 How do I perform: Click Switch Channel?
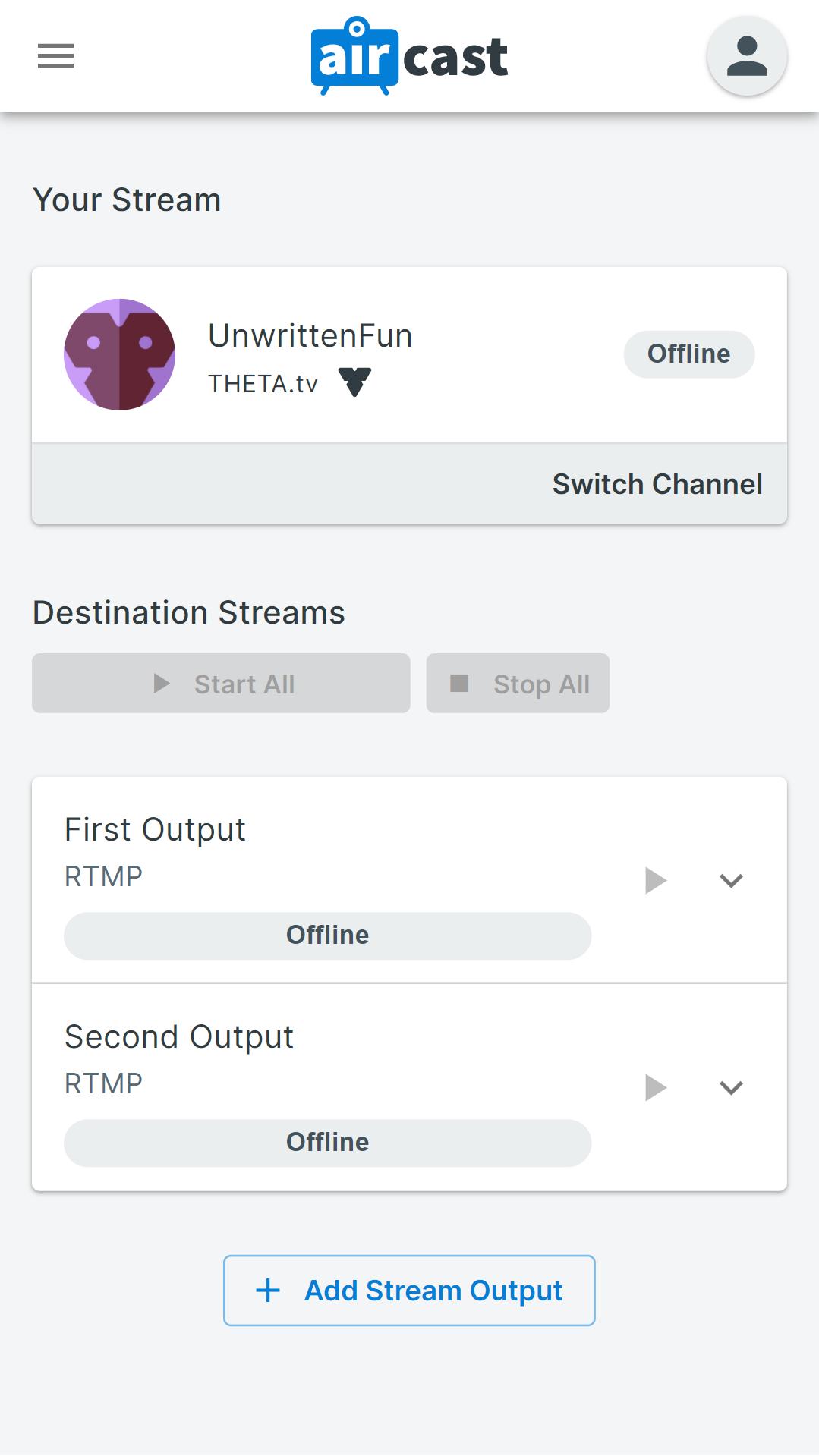click(x=657, y=484)
